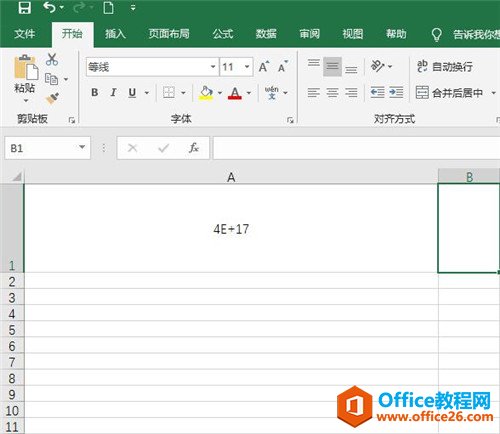Apply the yellow Fill Color bucket

coord(206,92)
